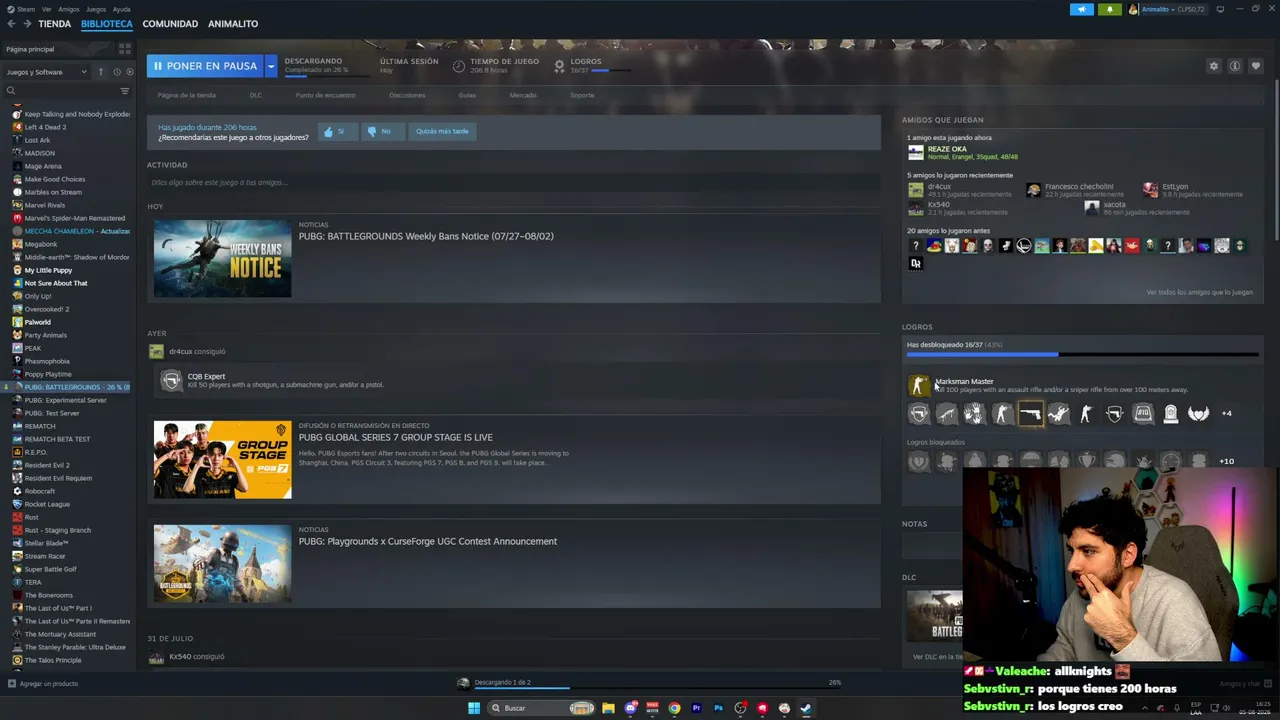Open the Guías link
Screen dimensions: 1280x720
click(x=467, y=95)
